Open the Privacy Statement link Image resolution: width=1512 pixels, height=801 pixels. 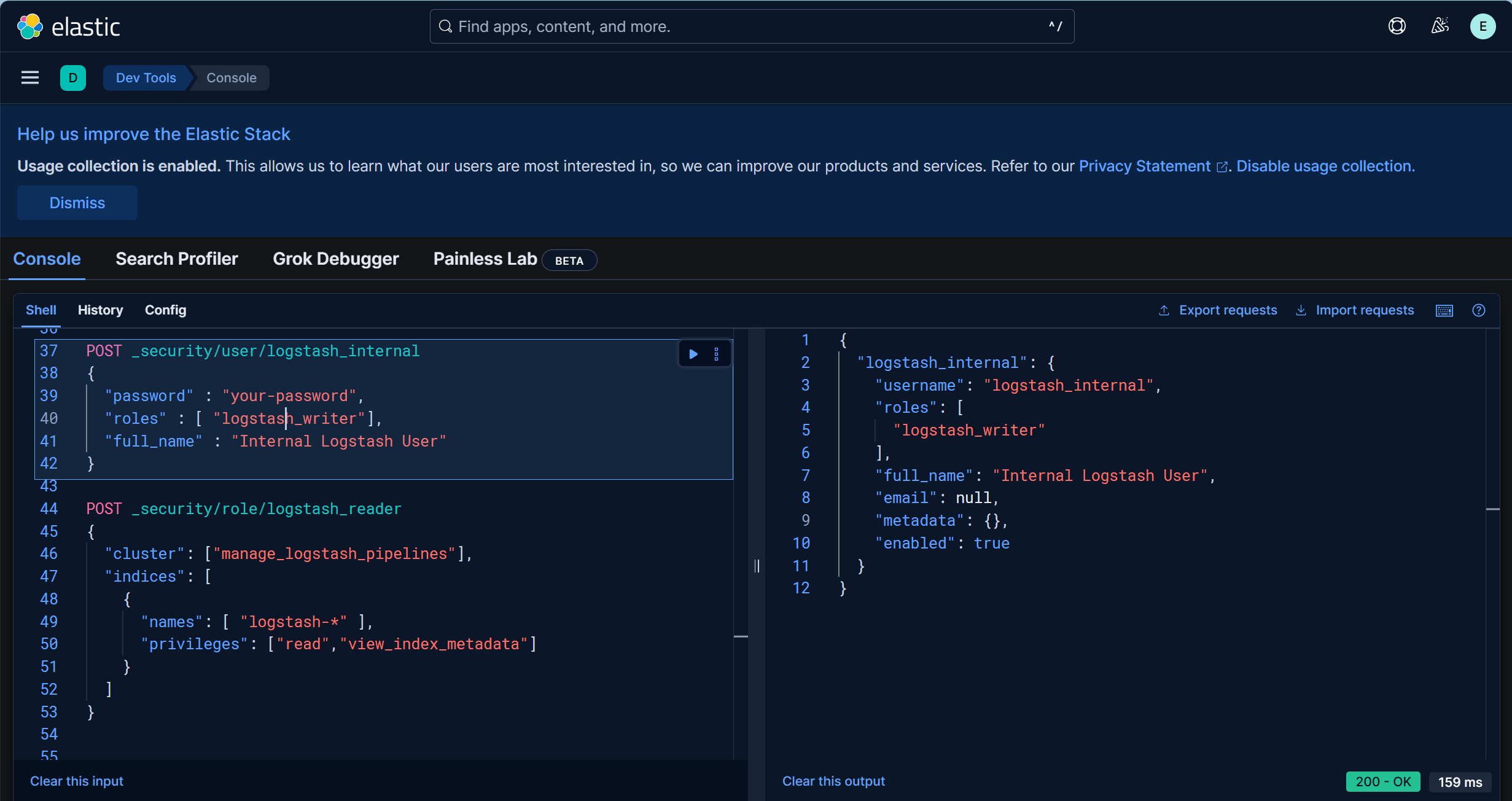pos(1153,166)
